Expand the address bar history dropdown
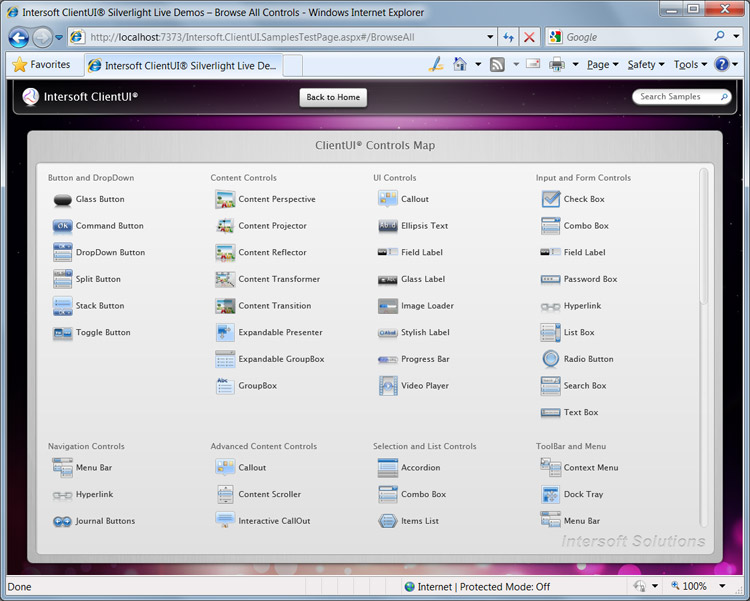 [x=490, y=37]
